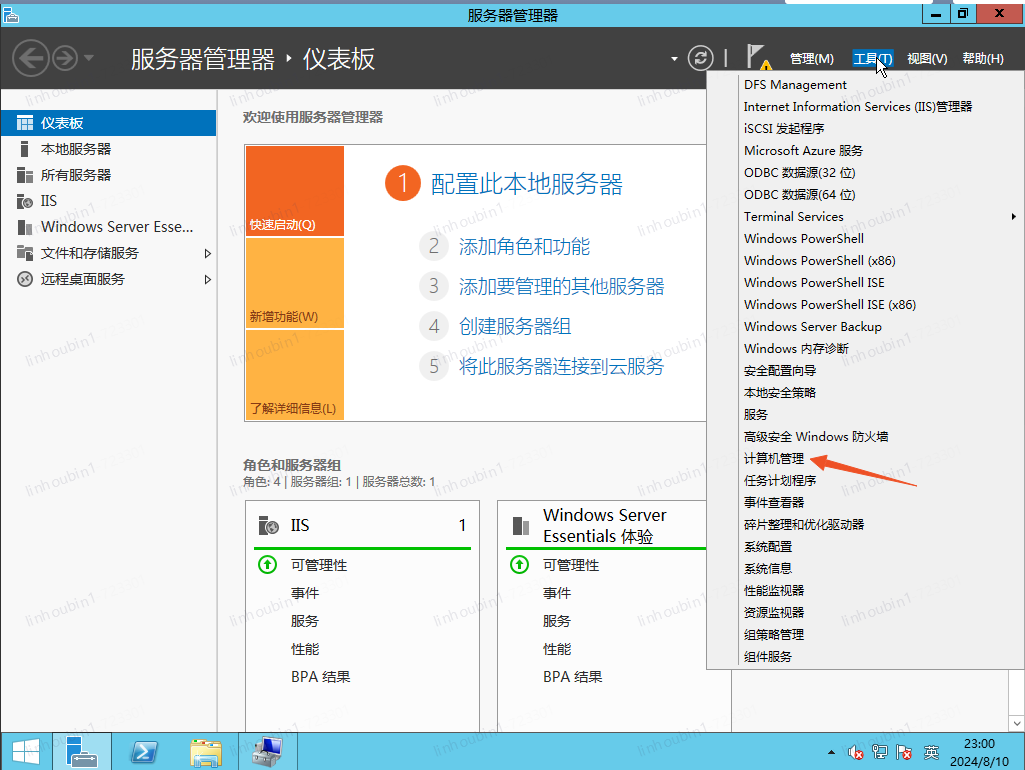Click the Windows Server Essentials 可管理性 status icon

[x=520, y=565]
